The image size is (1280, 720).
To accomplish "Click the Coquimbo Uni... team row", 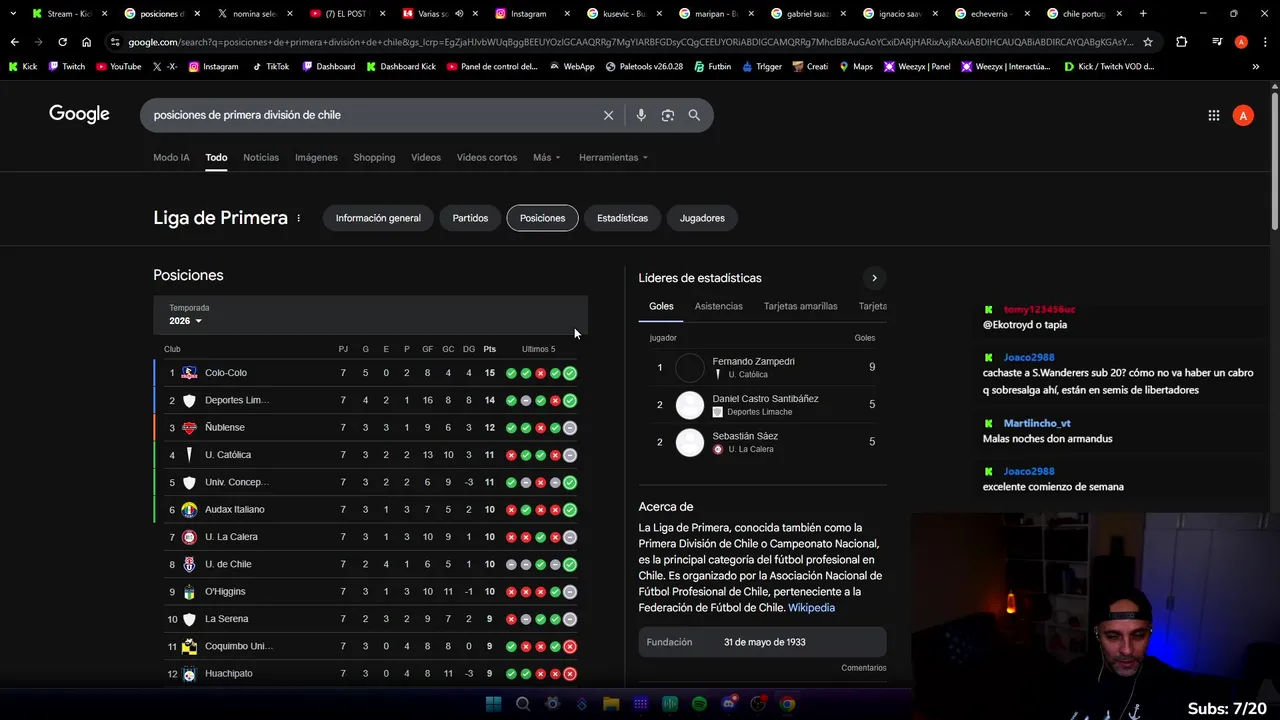I will point(371,646).
